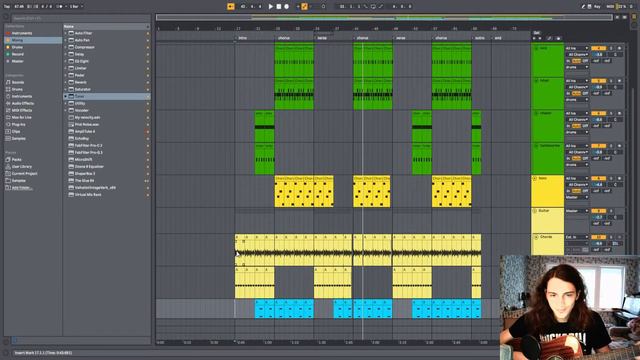This screenshot has height=360, width=640.
Task: Toggle the orange Follow playback button
Action: (x=231, y=7)
